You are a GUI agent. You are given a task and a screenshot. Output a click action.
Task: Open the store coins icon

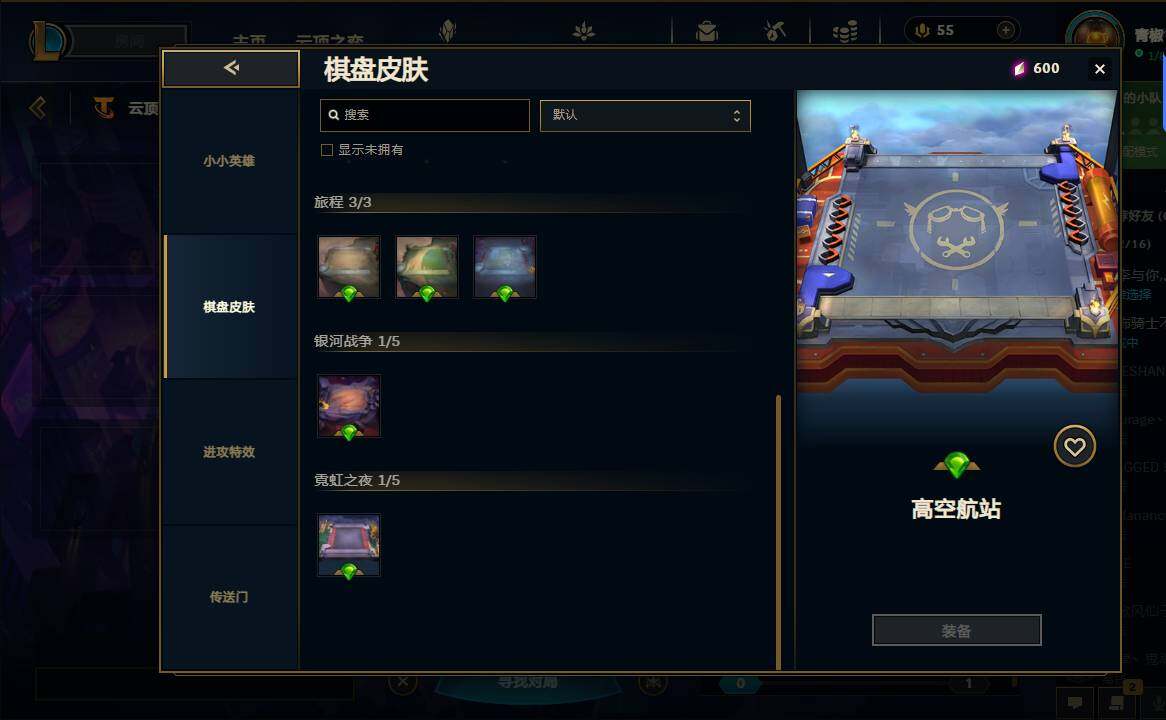click(845, 31)
